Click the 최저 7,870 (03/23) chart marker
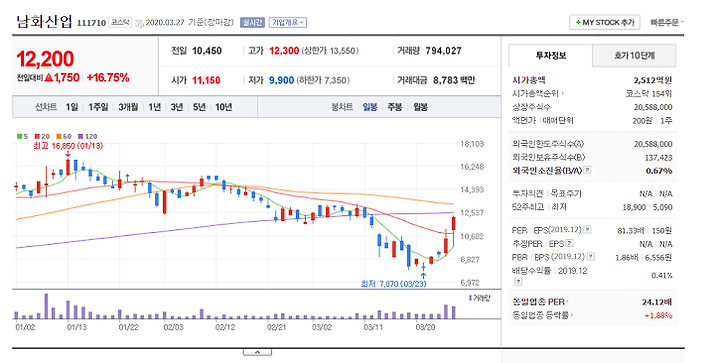This screenshot has width=720, height=363. tap(394, 284)
